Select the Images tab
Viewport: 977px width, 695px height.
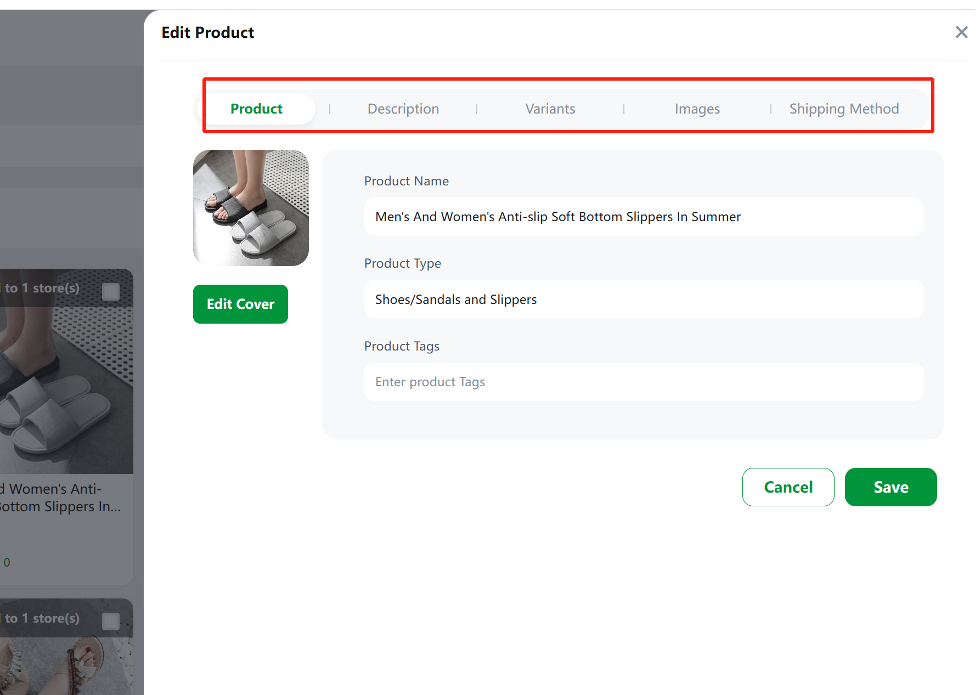click(697, 109)
